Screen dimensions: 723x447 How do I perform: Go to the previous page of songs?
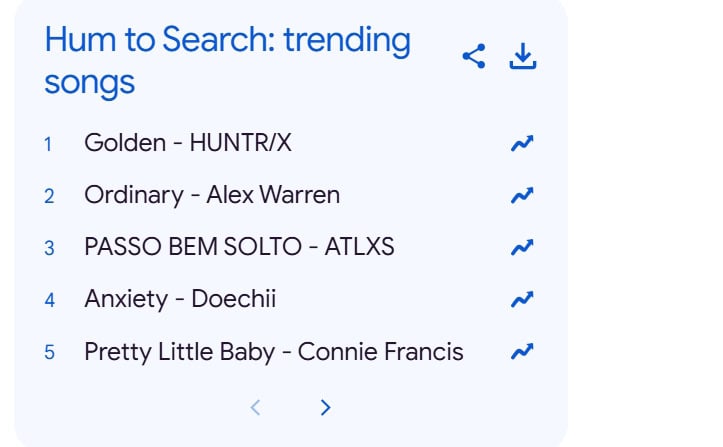[x=256, y=407]
